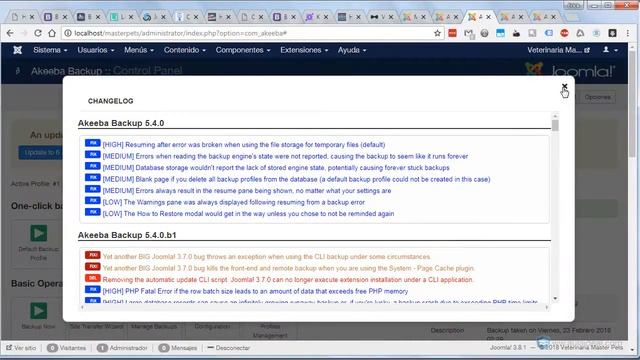Click the FIX badge beside Blank page entry
This screenshot has height=360, width=640.
coord(93,178)
